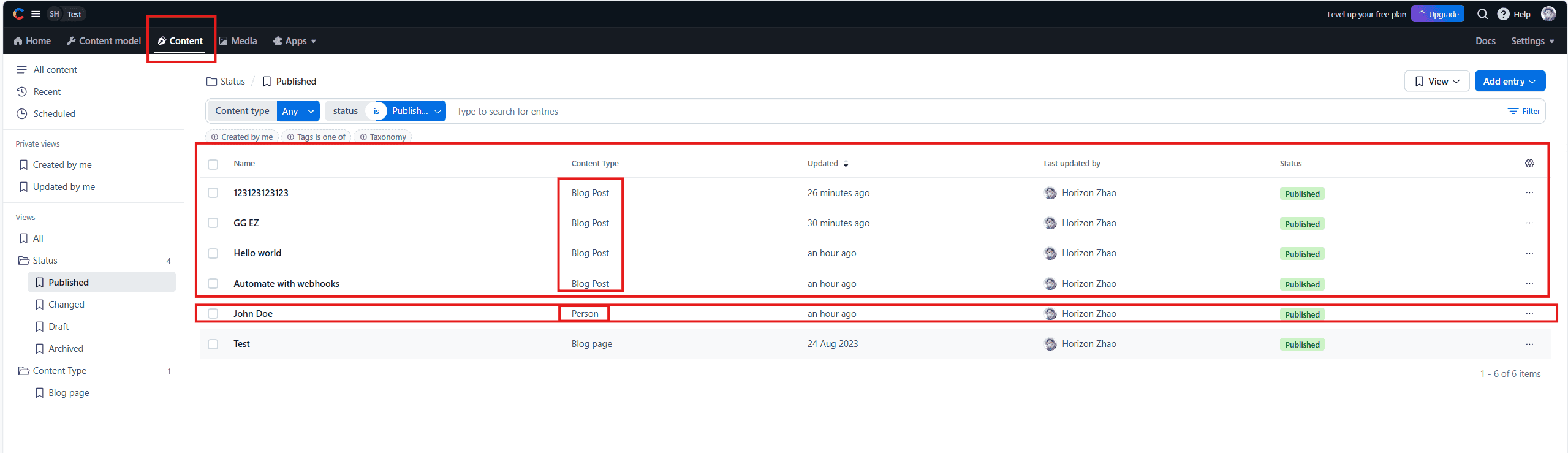The width and height of the screenshot is (1568, 453).
Task: Check the Hello world entry checkbox
Action: (213, 253)
